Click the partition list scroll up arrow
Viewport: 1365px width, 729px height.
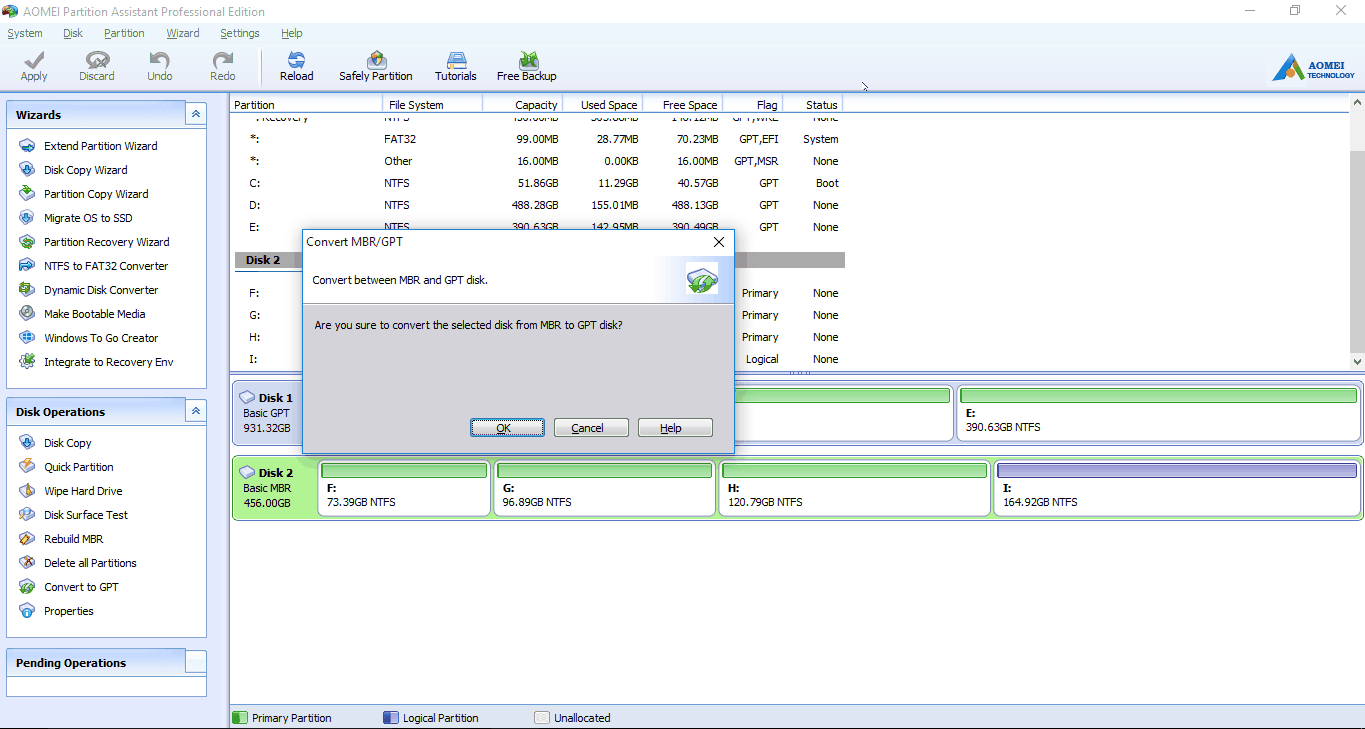pos(1357,104)
